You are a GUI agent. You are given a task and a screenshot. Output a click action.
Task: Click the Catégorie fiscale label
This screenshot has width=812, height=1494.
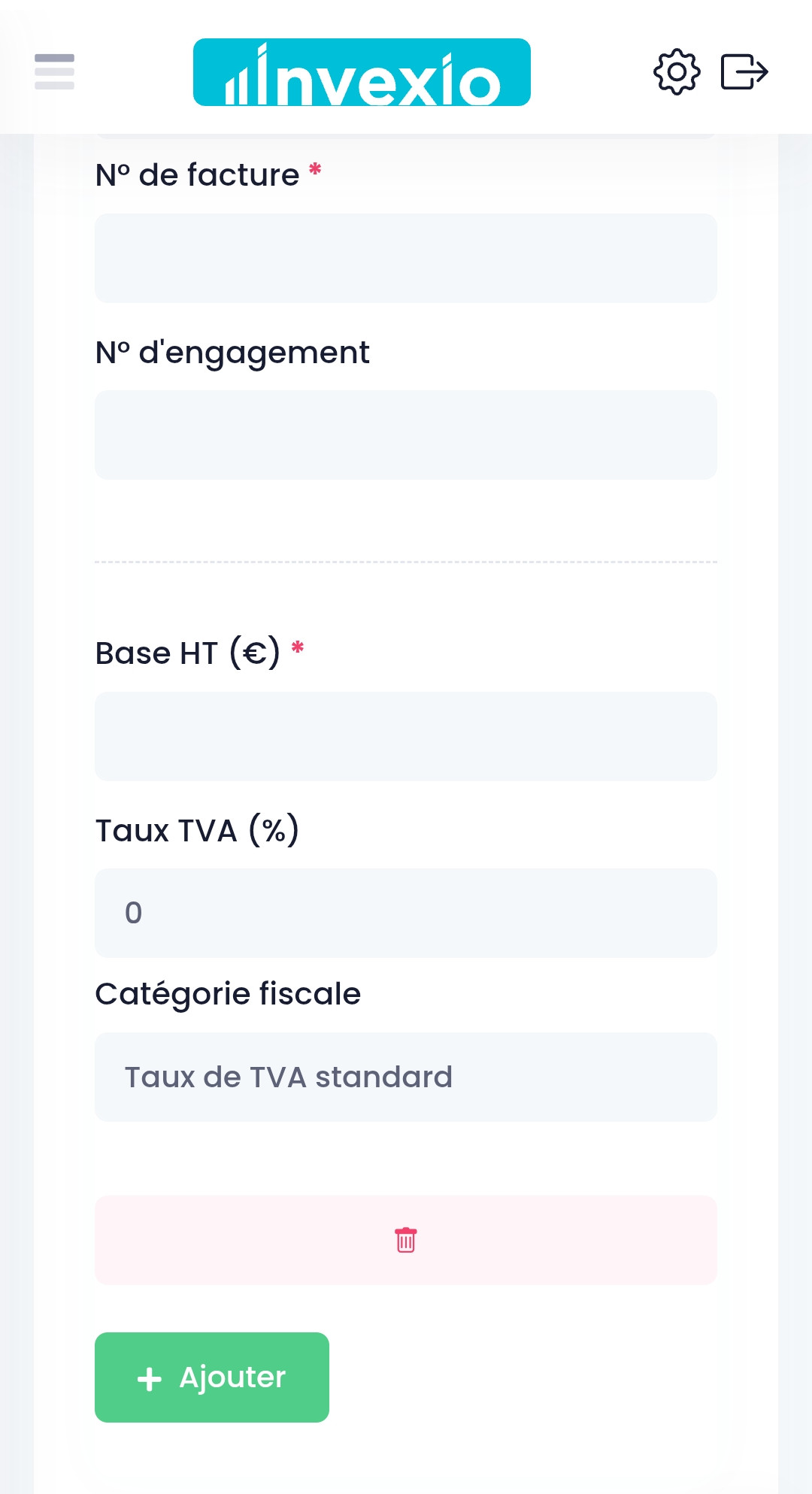click(228, 992)
